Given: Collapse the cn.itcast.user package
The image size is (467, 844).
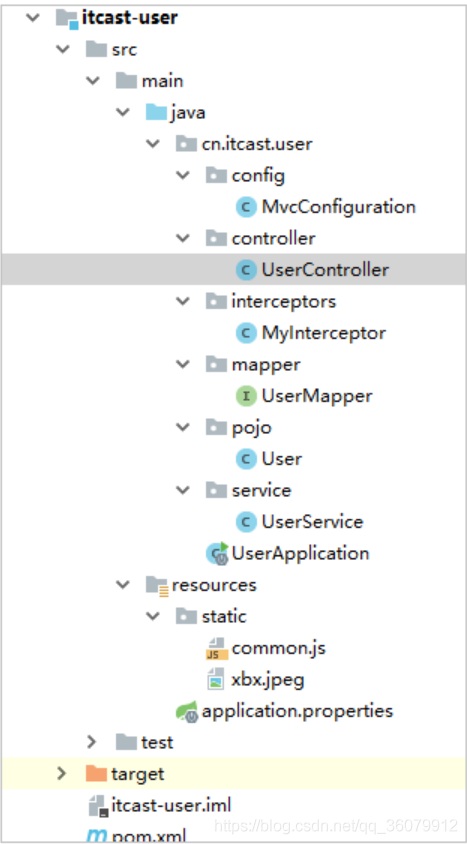Looking at the screenshot, I should [x=153, y=144].
